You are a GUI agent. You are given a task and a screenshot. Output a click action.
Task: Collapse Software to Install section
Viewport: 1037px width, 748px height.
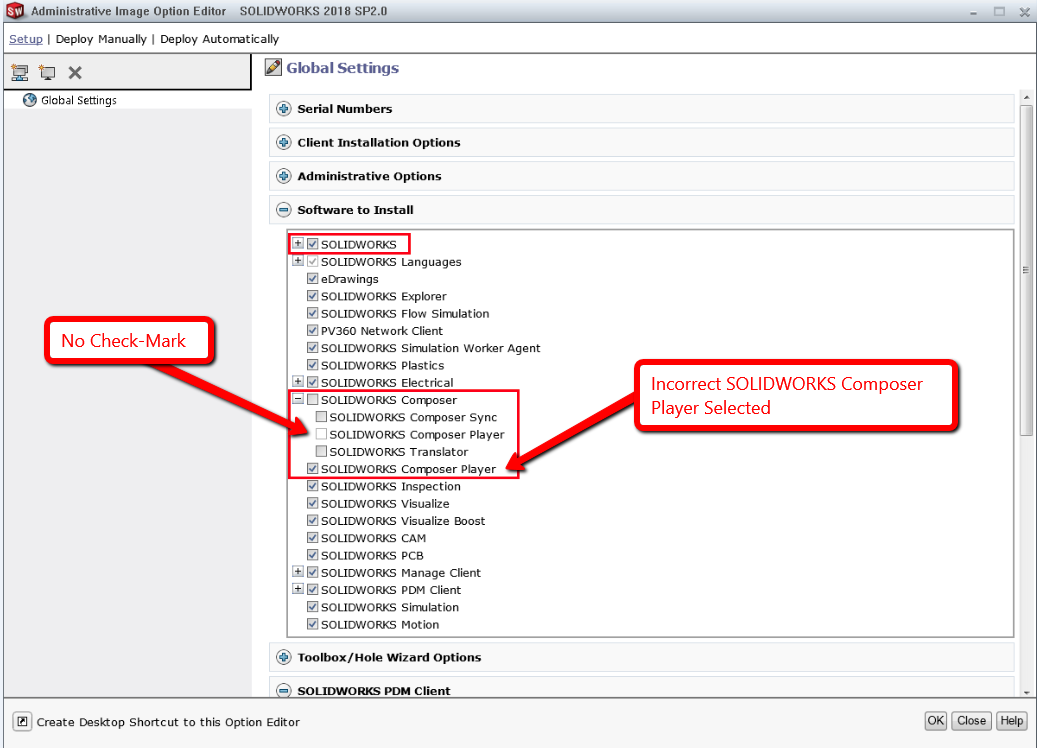(284, 210)
